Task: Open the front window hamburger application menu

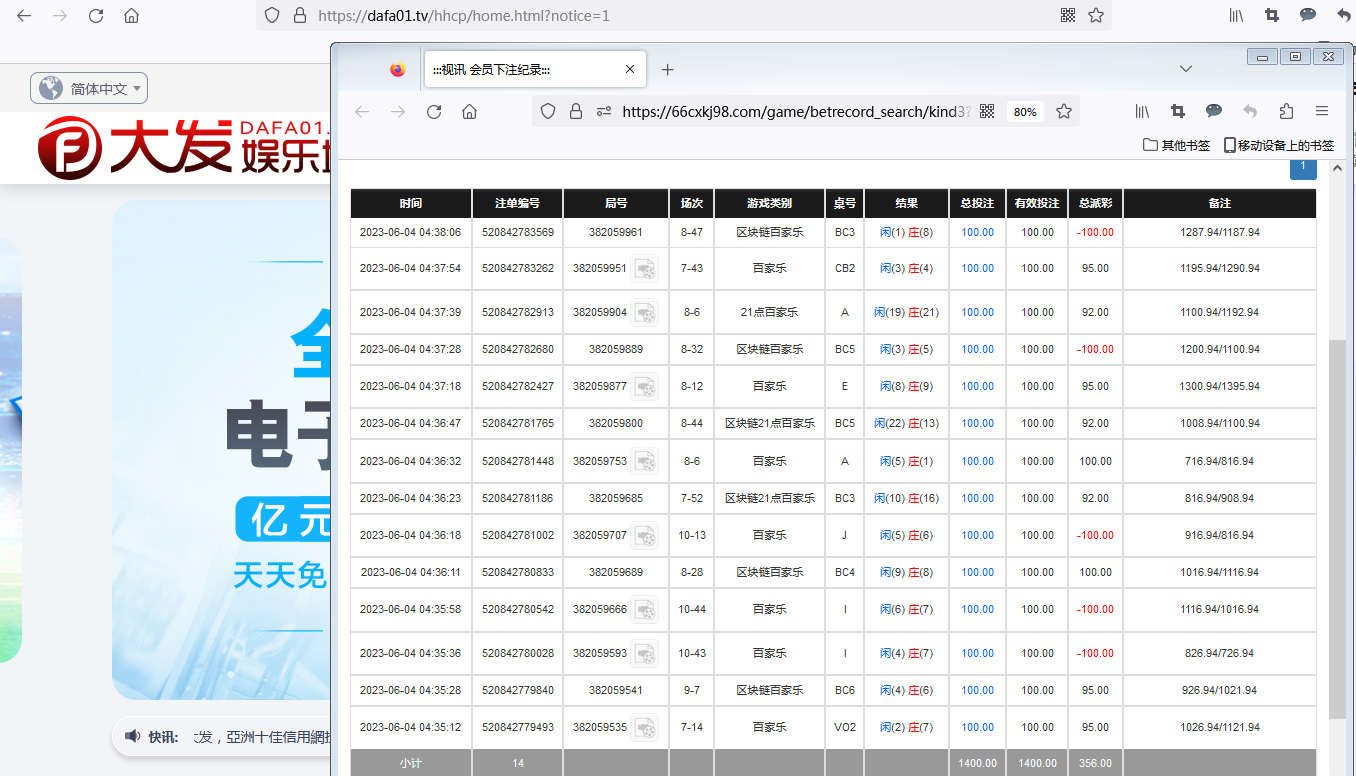Action: click(1322, 112)
